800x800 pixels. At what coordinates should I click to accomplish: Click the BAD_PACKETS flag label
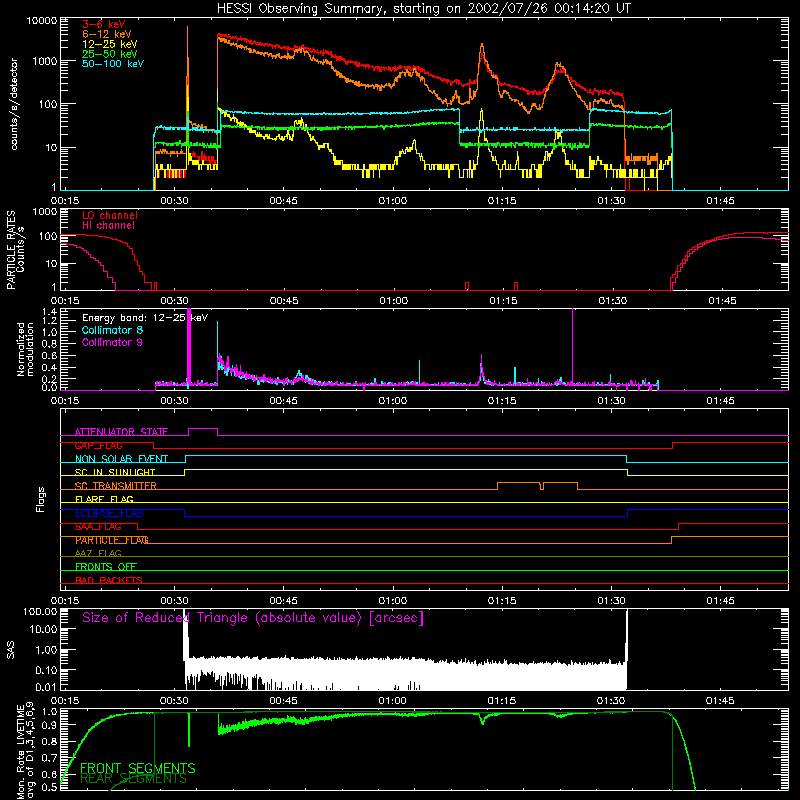point(109,580)
